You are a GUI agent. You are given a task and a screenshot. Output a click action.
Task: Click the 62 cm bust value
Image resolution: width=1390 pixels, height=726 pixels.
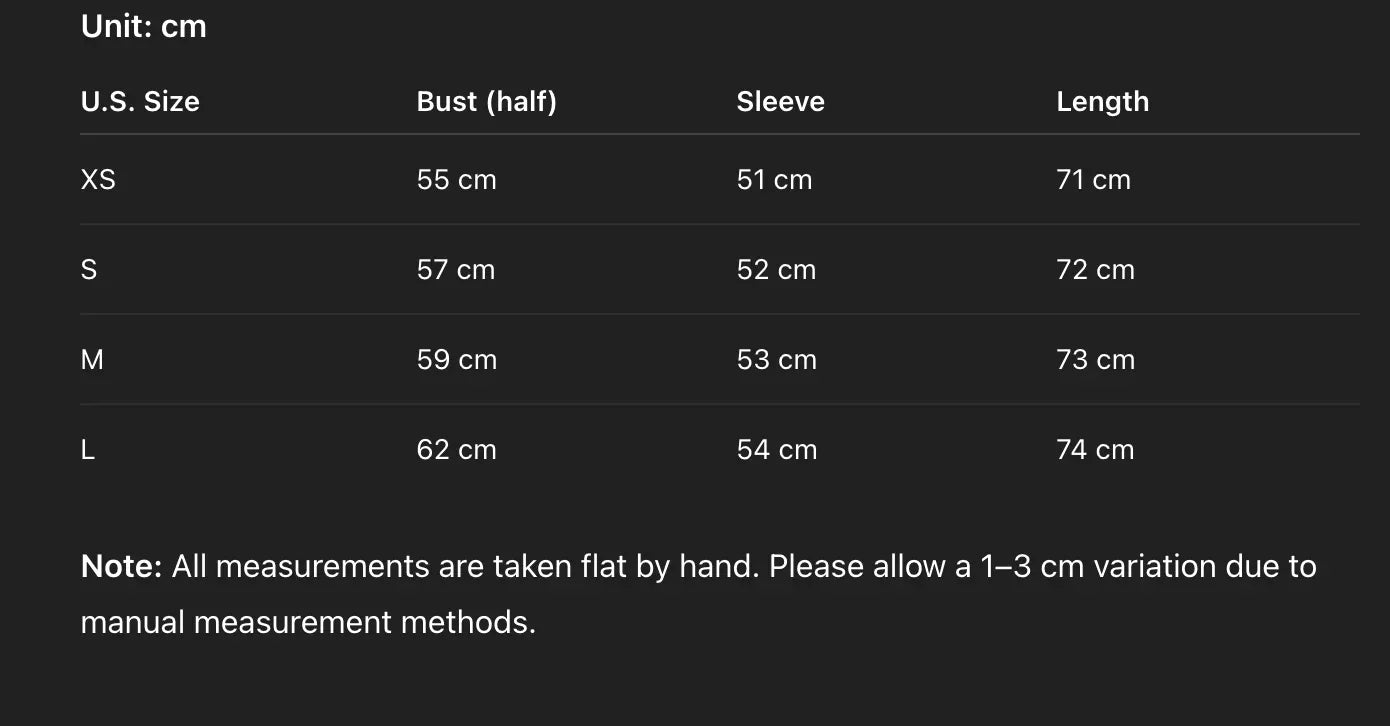pyautogui.click(x=456, y=450)
